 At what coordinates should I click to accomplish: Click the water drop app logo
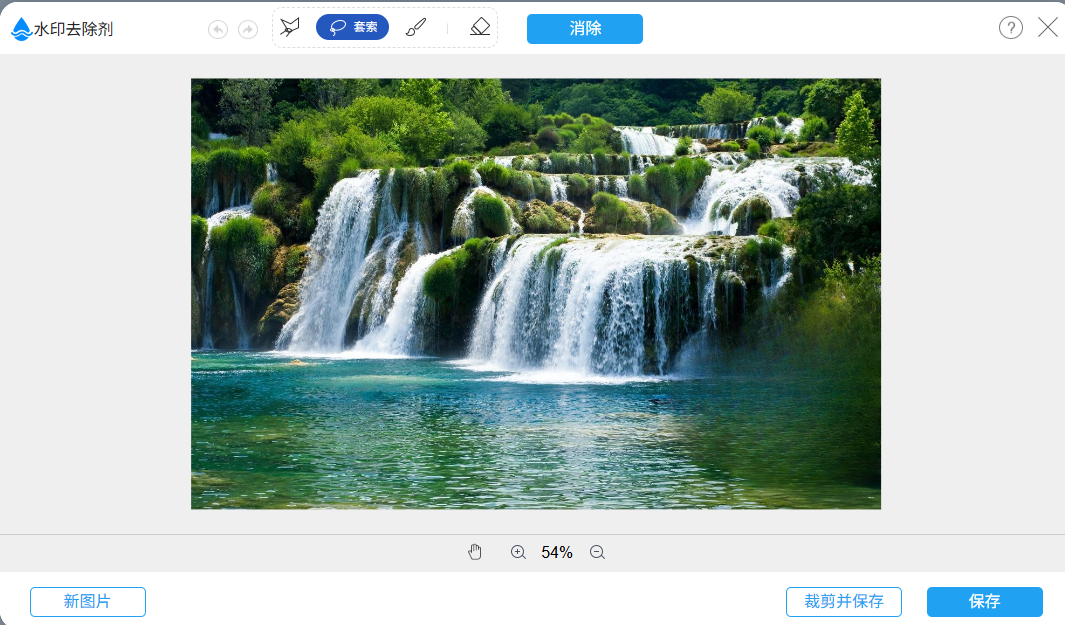click(x=21, y=29)
